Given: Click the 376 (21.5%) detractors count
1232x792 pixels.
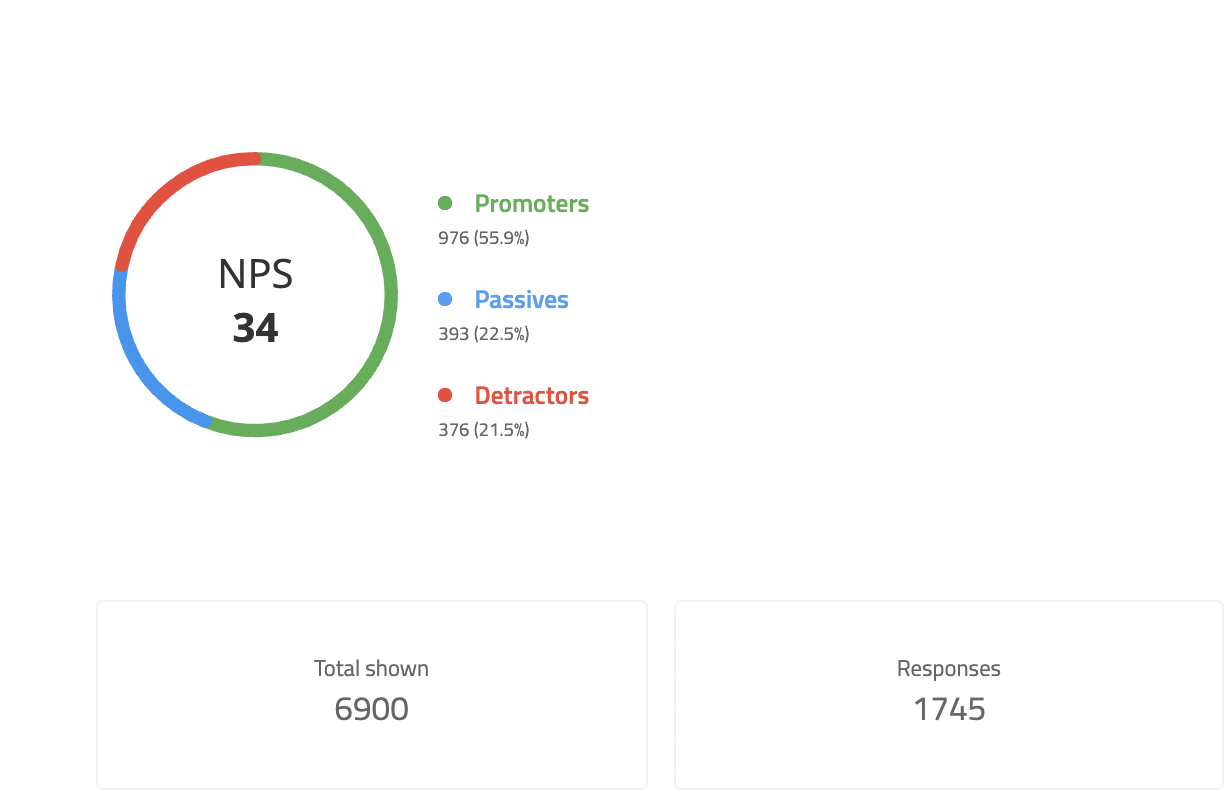Looking at the screenshot, I should [x=483, y=430].
